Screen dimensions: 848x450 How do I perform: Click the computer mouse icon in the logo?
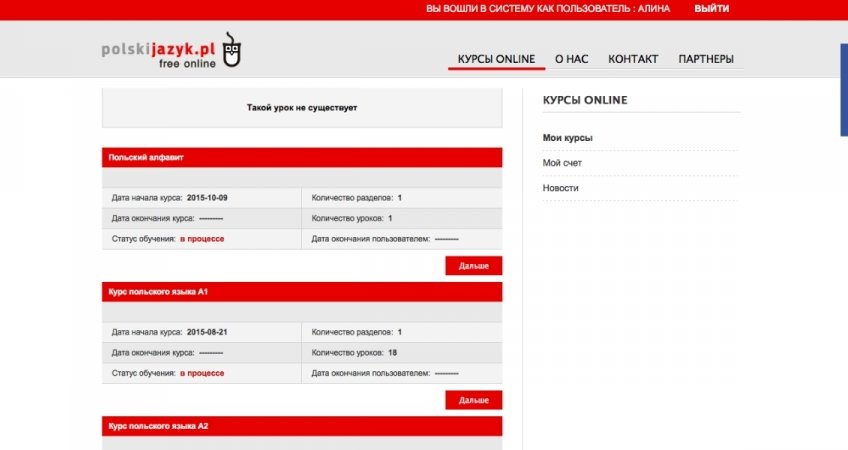pyautogui.click(x=232, y=50)
